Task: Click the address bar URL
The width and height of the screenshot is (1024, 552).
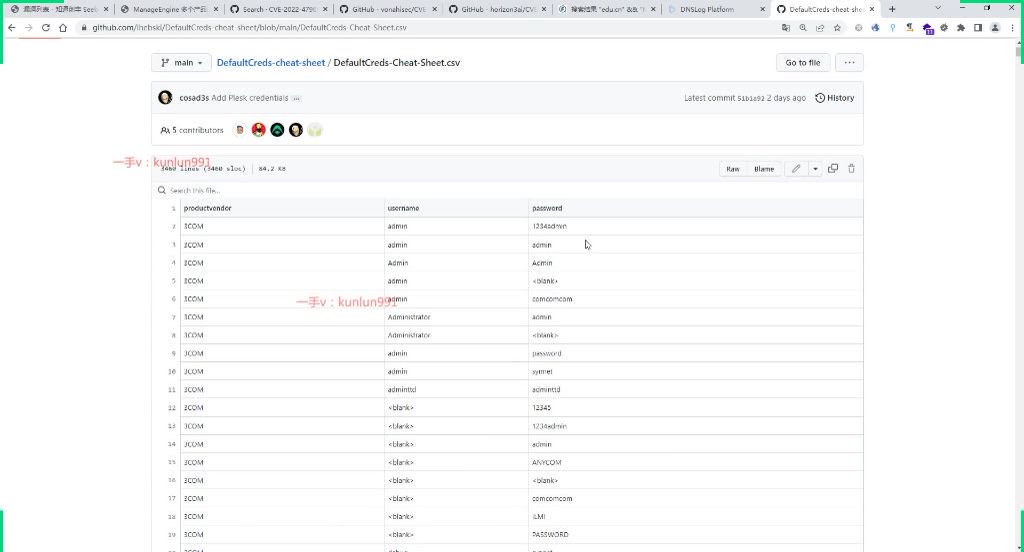Action: click(249, 28)
